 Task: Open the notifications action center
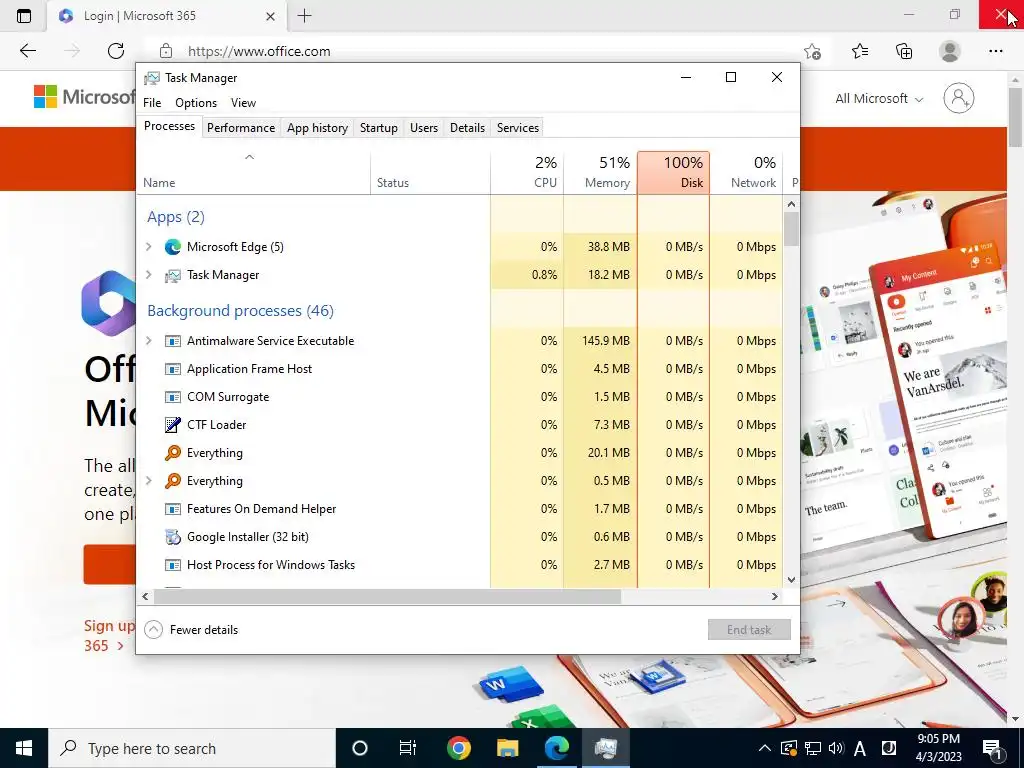coord(992,748)
